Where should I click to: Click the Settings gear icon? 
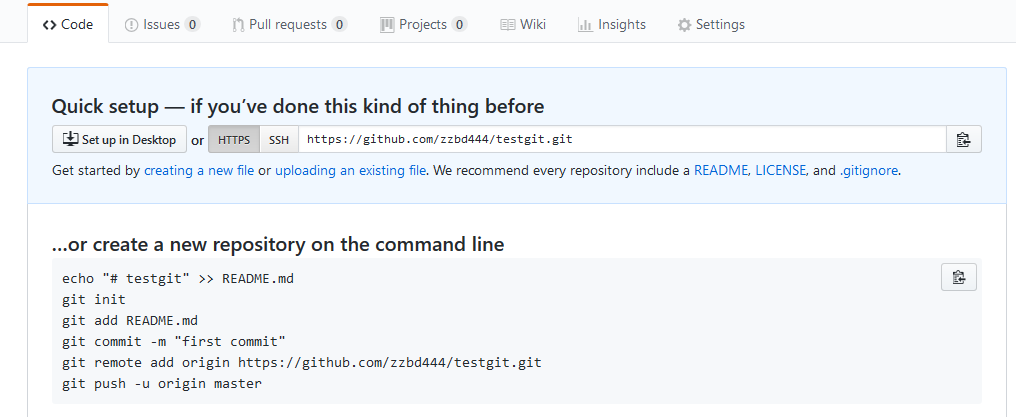click(684, 25)
